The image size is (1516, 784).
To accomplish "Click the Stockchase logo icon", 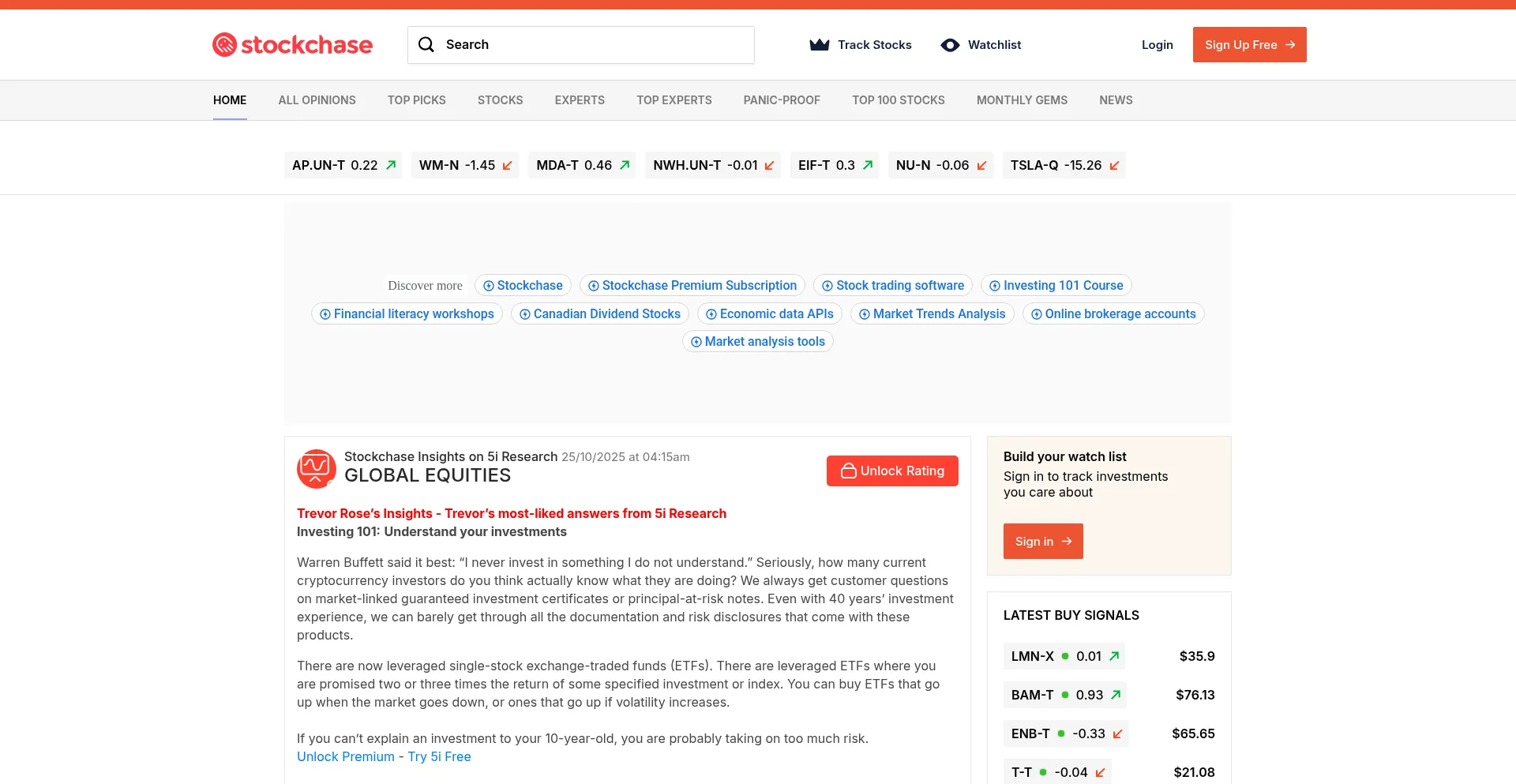I will coord(225,45).
